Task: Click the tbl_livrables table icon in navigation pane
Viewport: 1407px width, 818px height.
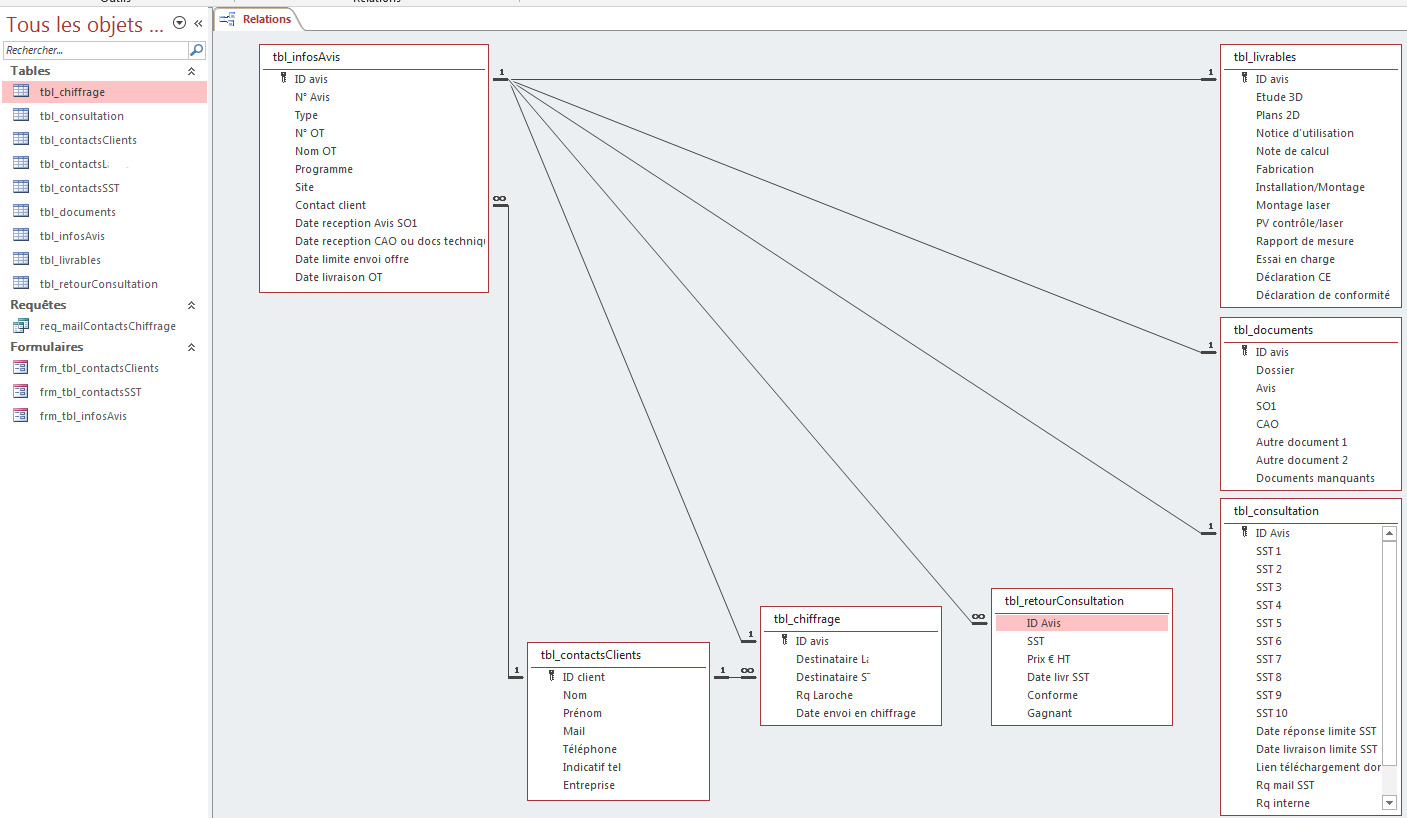Action: click(x=21, y=260)
